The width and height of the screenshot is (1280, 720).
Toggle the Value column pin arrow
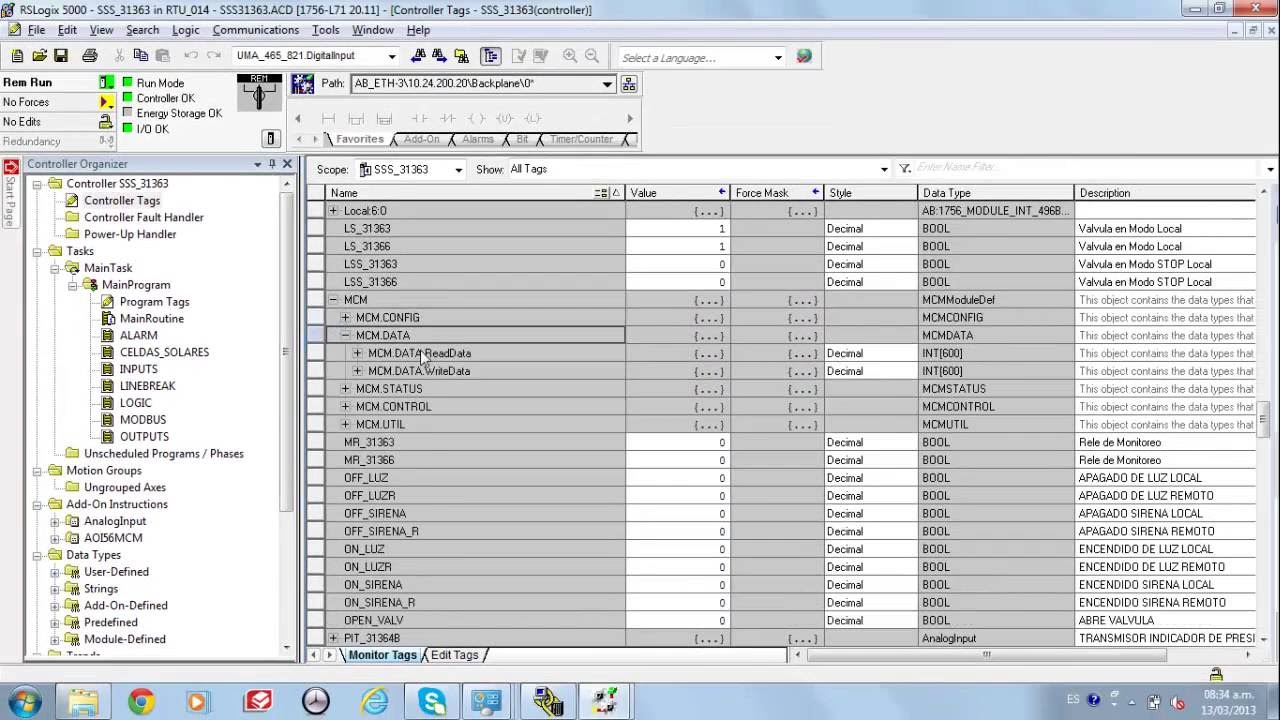pos(722,192)
